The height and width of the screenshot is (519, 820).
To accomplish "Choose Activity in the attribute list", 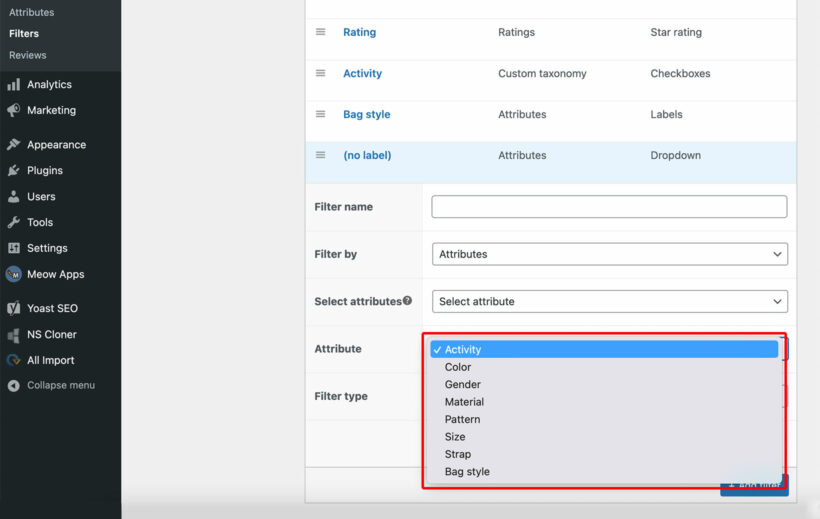I will (x=604, y=349).
